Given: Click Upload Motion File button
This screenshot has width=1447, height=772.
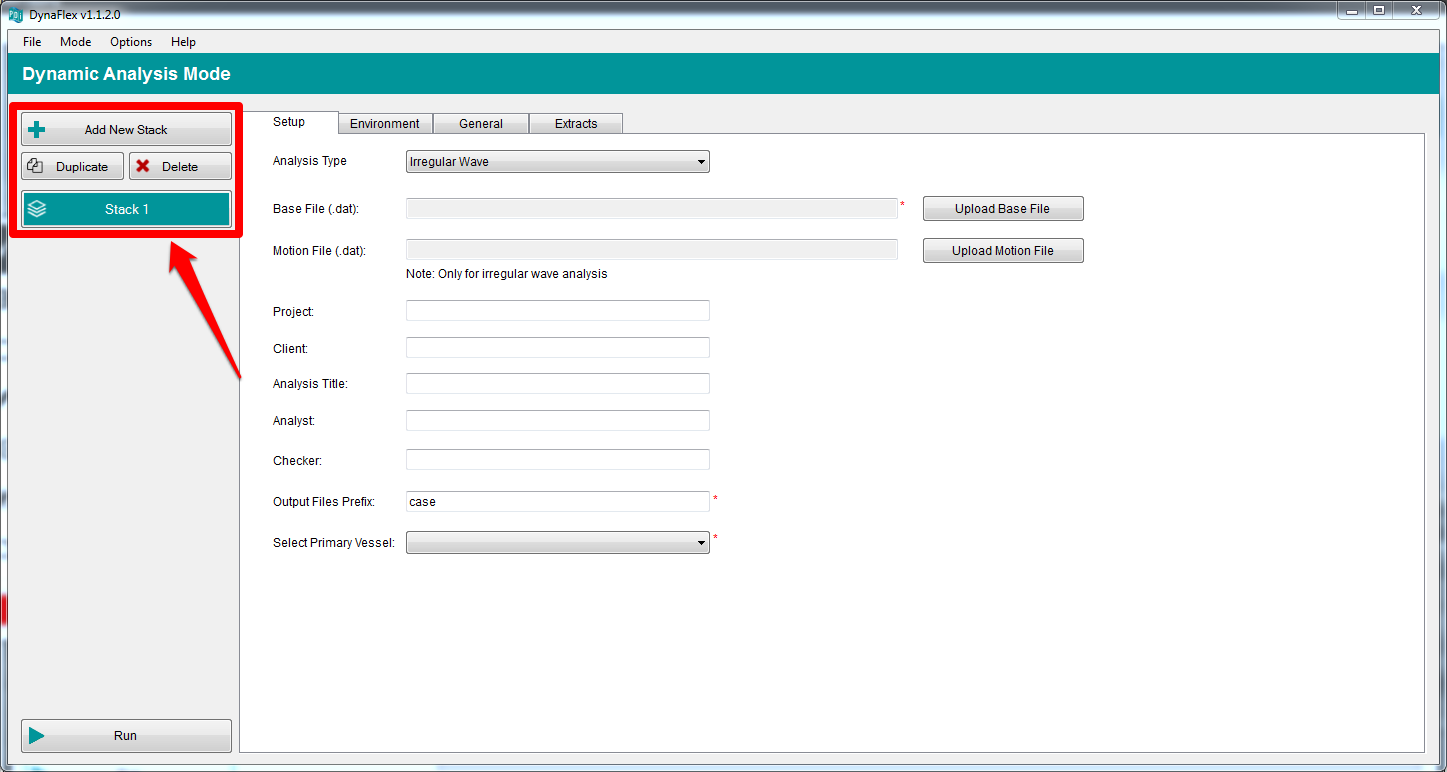Looking at the screenshot, I should tap(1003, 251).
